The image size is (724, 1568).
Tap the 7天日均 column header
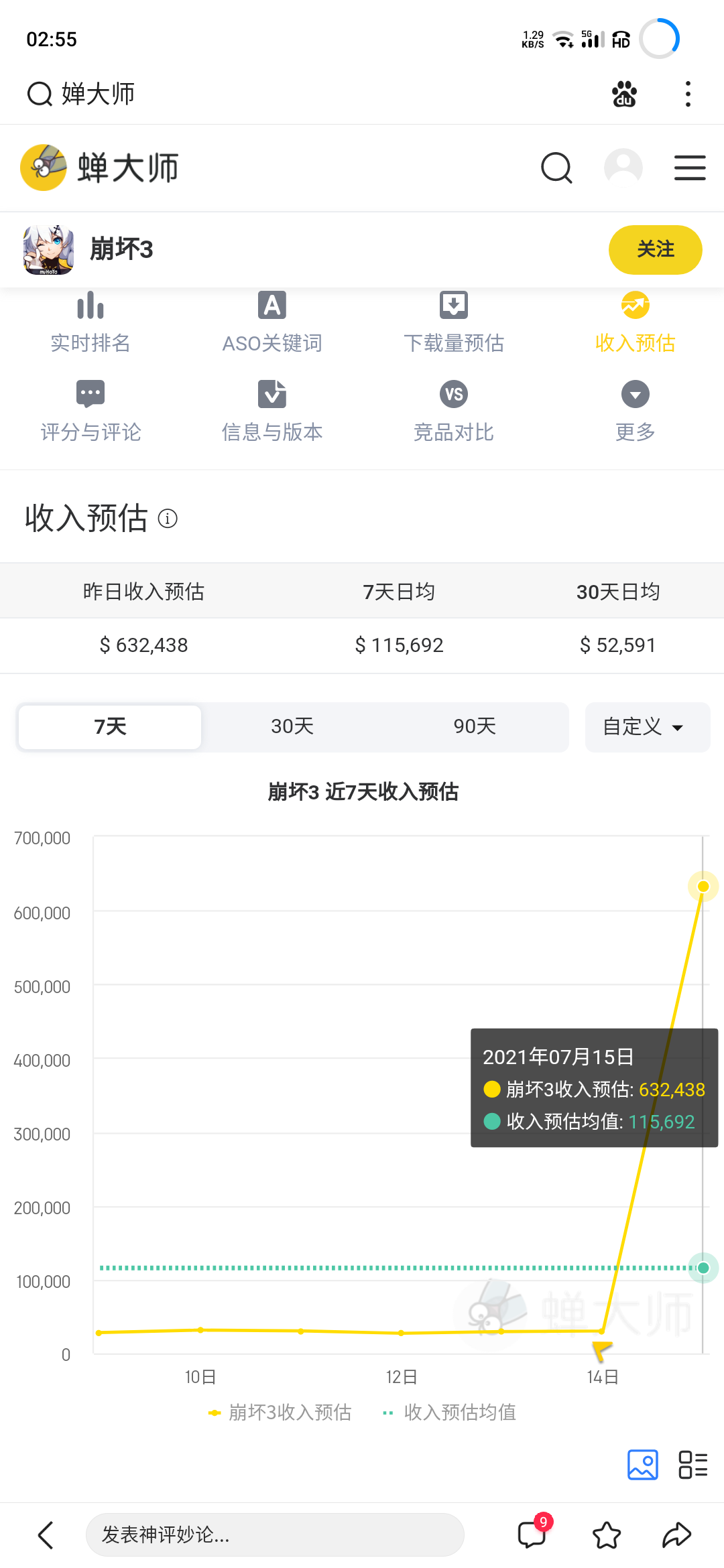pos(399,592)
